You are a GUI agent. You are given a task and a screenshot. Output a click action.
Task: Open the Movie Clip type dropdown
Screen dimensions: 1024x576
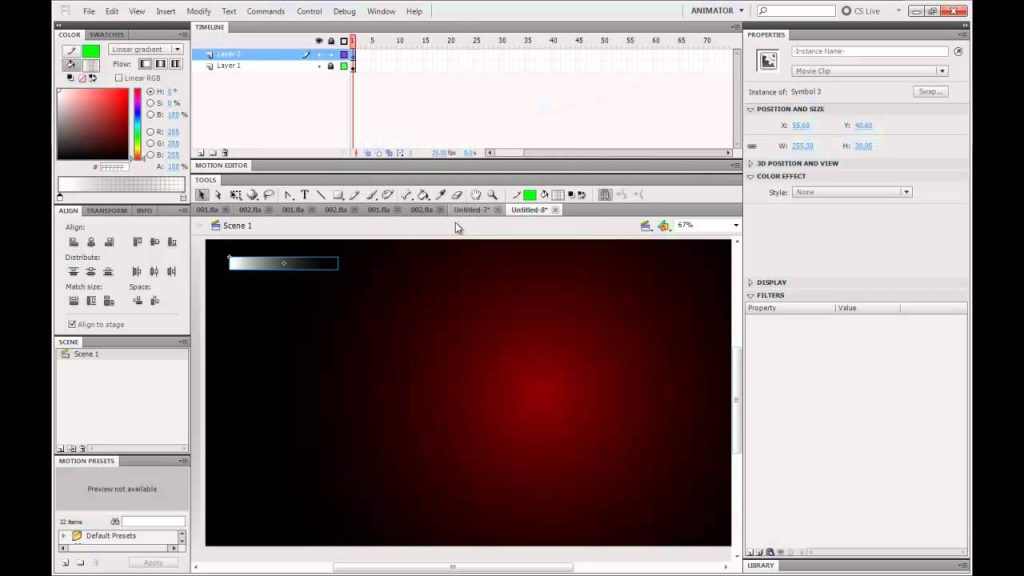870,71
